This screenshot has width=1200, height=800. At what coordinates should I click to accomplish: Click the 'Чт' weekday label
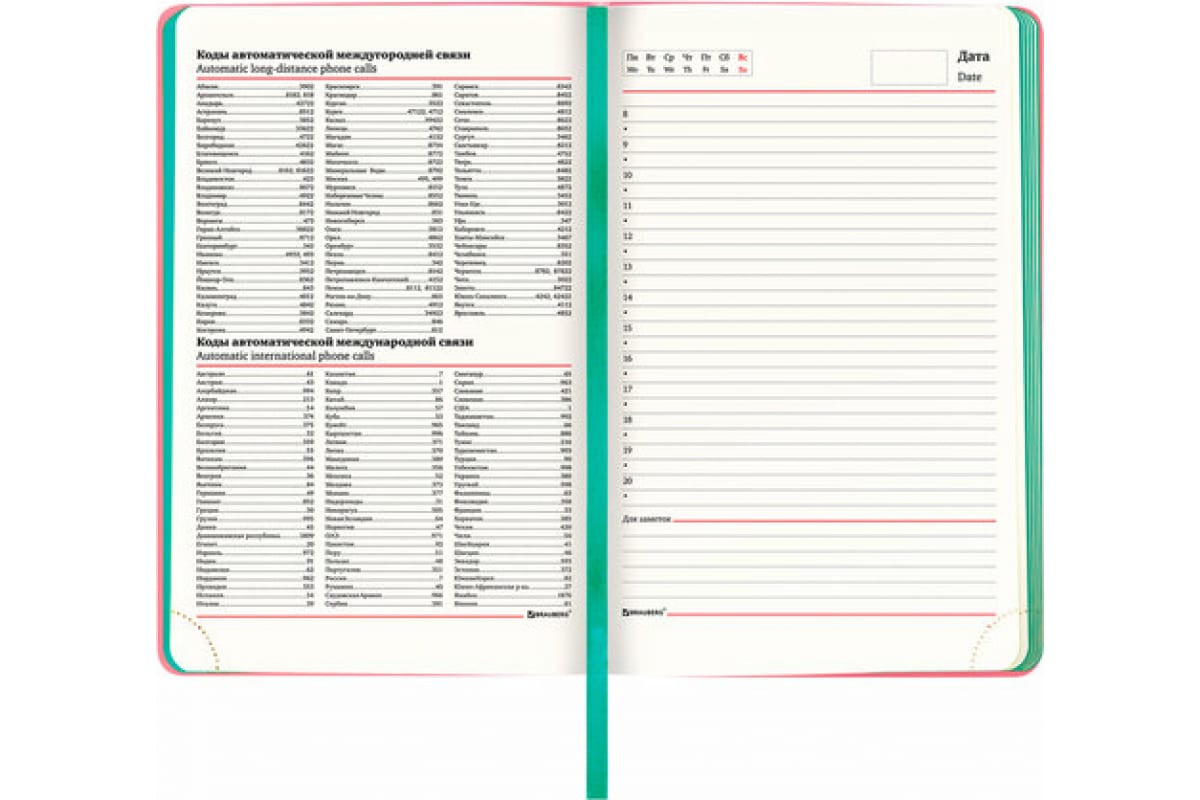(688, 58)
